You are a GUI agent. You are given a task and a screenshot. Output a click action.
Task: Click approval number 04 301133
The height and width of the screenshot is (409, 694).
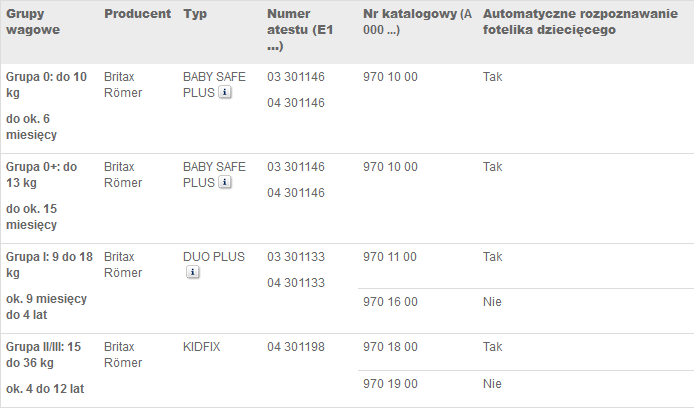[296, 283]
